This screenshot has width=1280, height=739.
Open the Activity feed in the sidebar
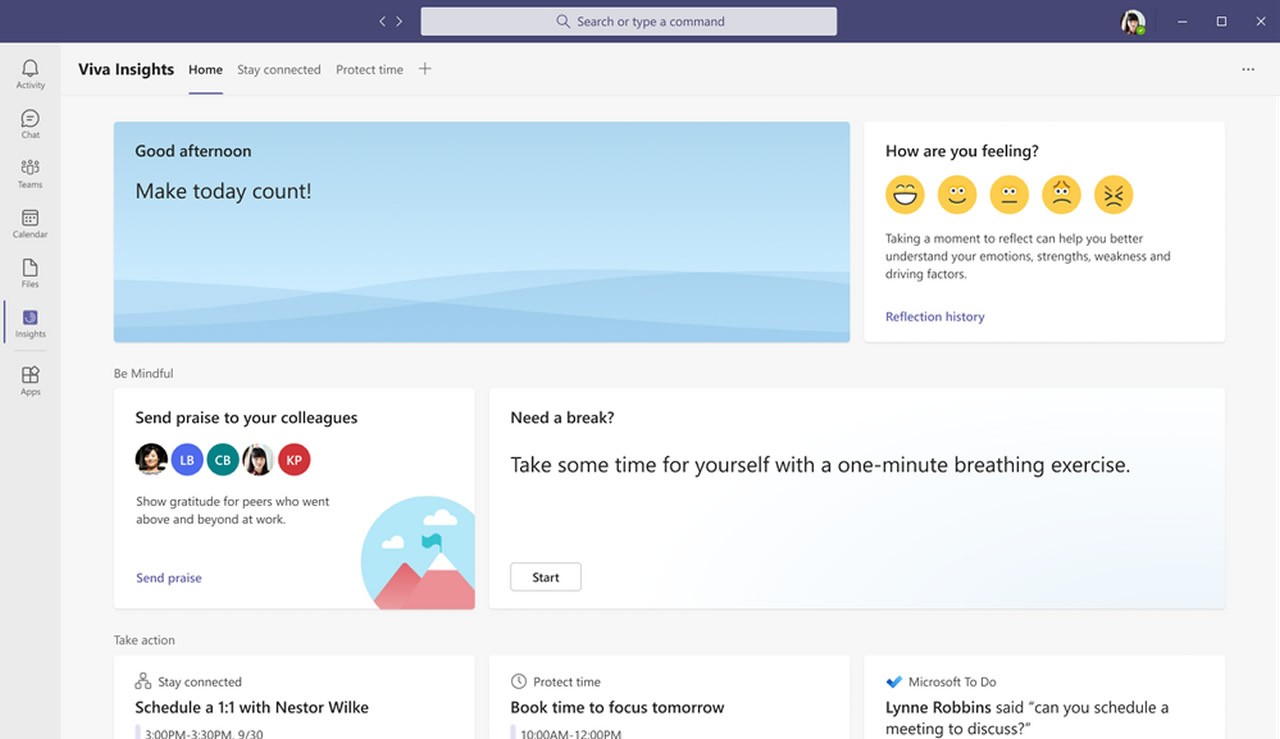point(30,73)
